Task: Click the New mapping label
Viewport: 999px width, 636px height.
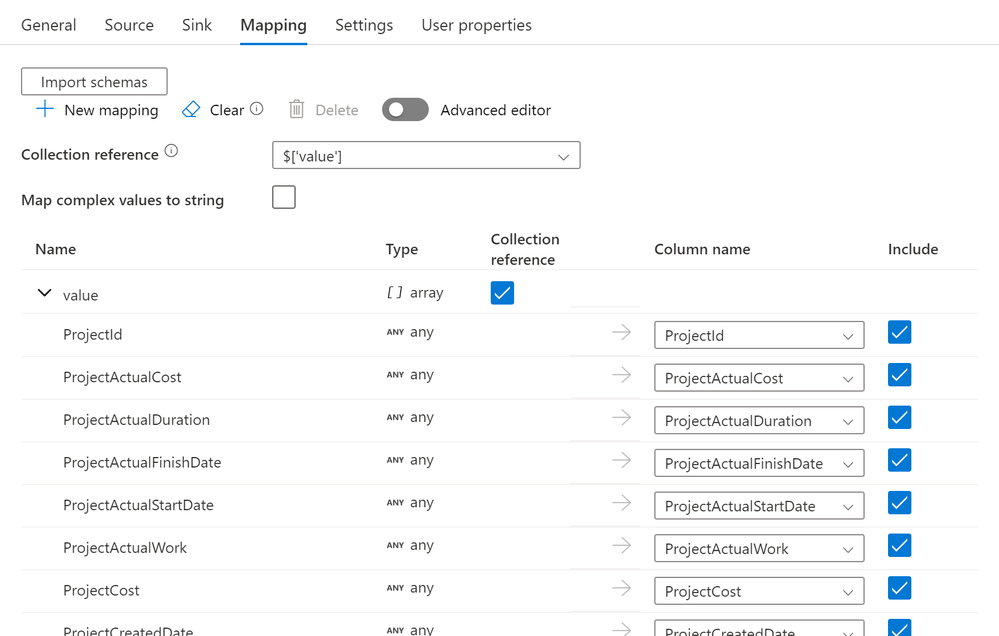Action: [x=111, y=110]
